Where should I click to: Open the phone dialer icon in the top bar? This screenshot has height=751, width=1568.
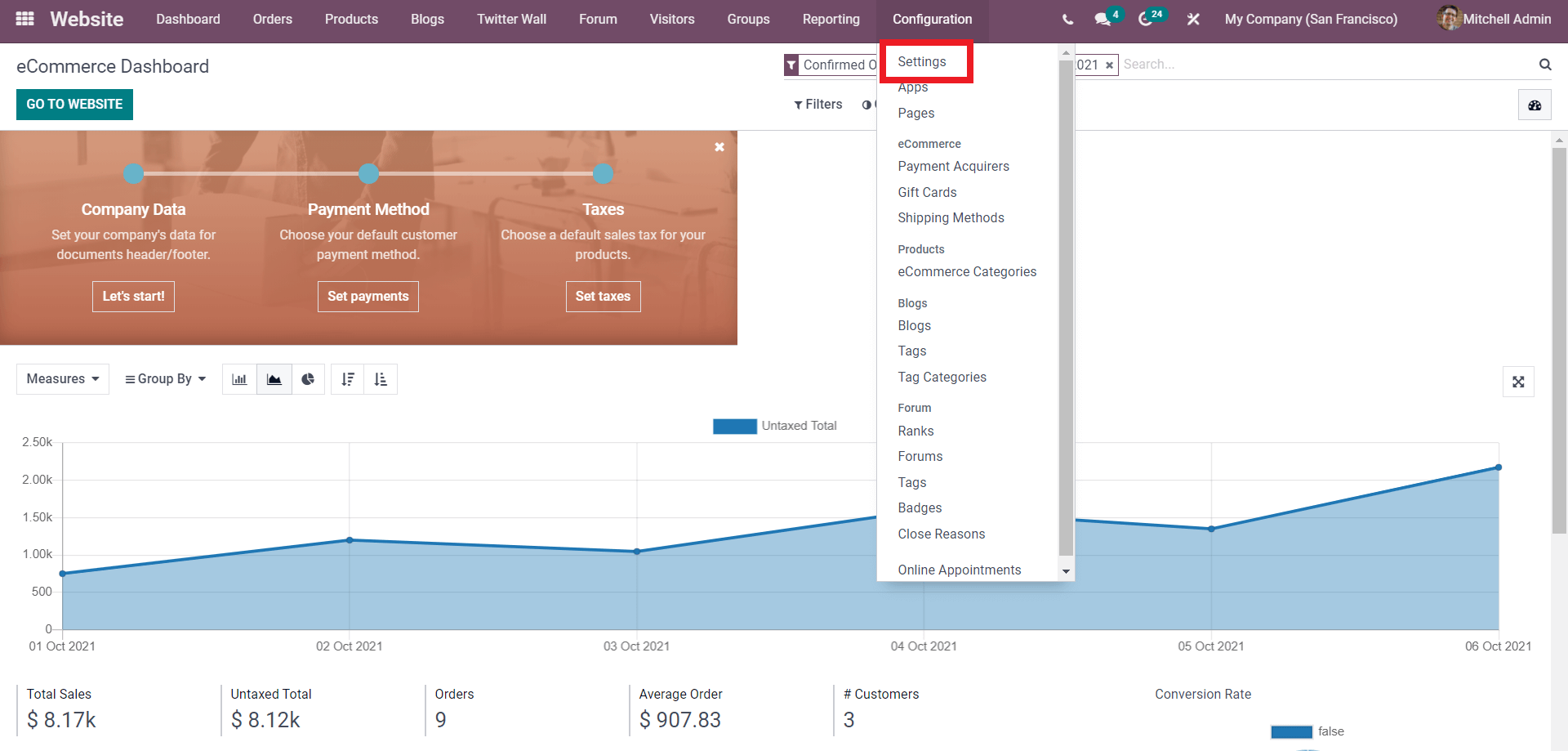[x=1067, y=18]
